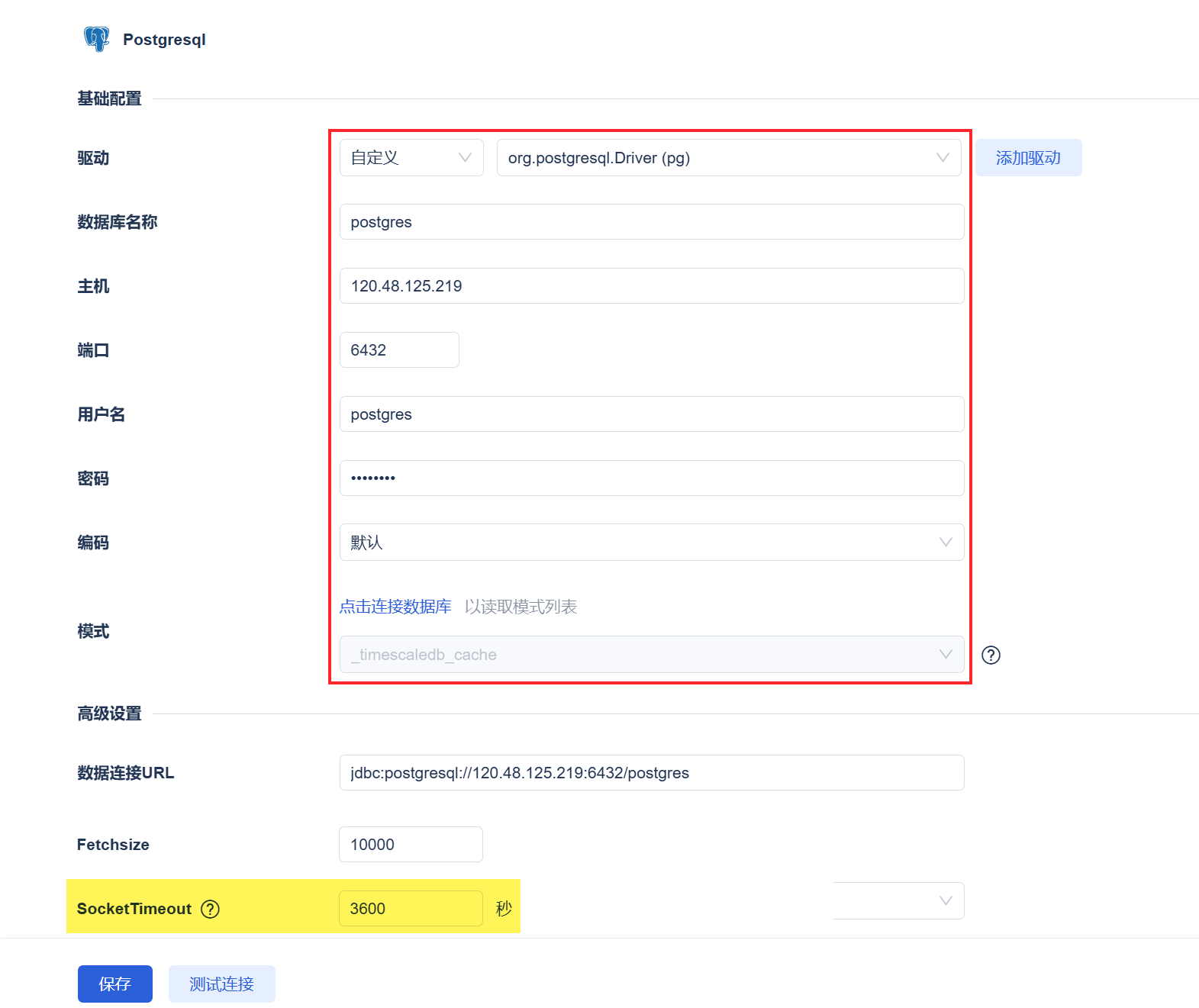The height and width of the screenshot is (1008, 1199).
Task: Click the 高级设置 section heading
Action: [109, 713]
